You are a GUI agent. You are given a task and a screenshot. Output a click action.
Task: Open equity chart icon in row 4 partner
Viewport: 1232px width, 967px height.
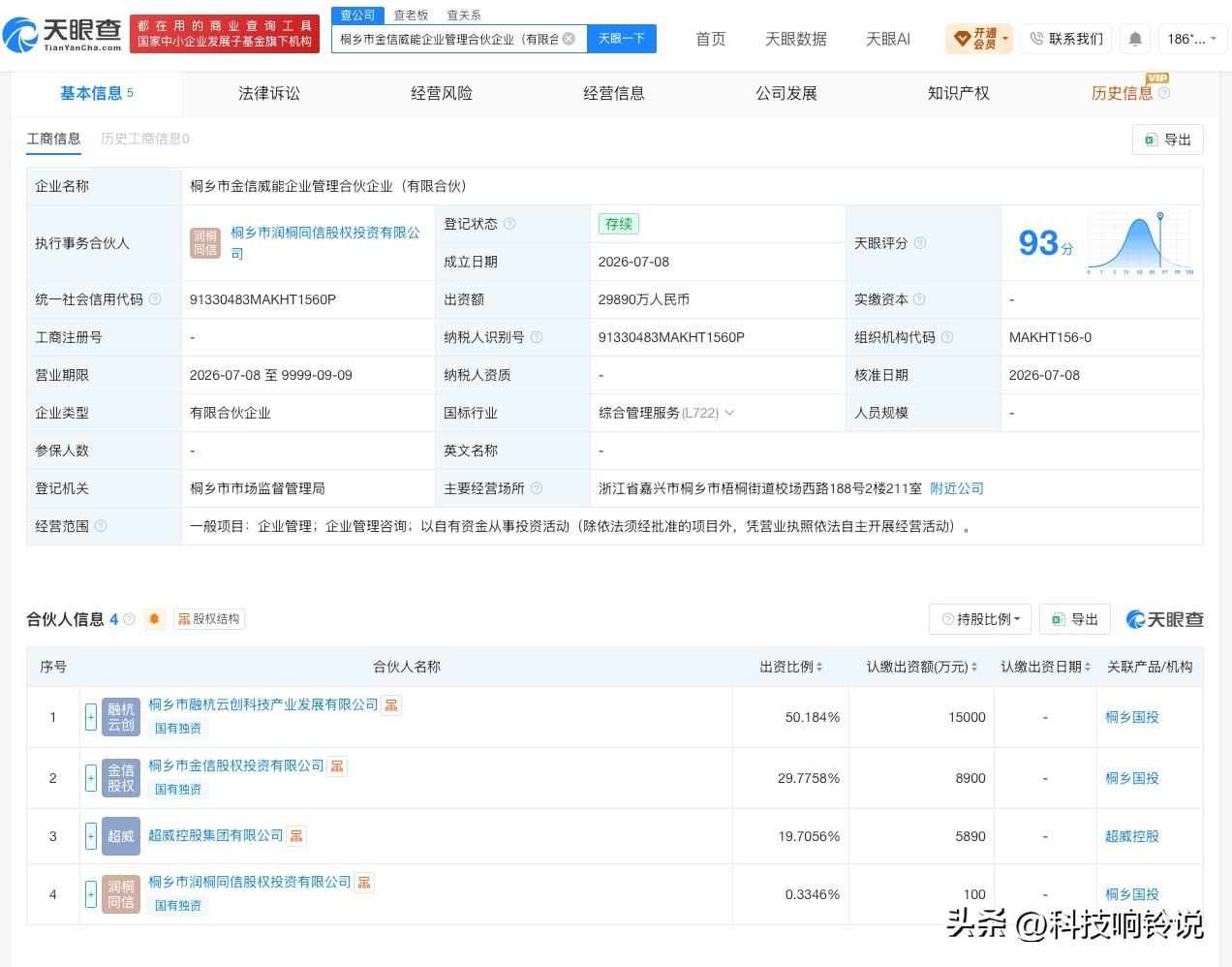pyautogui.click(x=364, y=883)
